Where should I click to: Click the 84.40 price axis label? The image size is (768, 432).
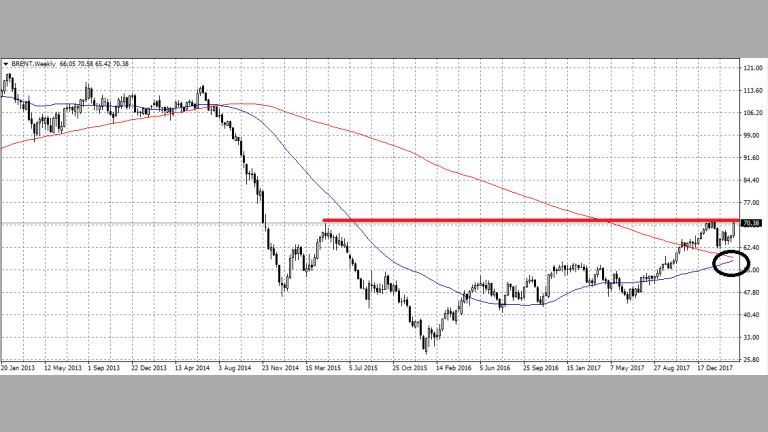752,180
